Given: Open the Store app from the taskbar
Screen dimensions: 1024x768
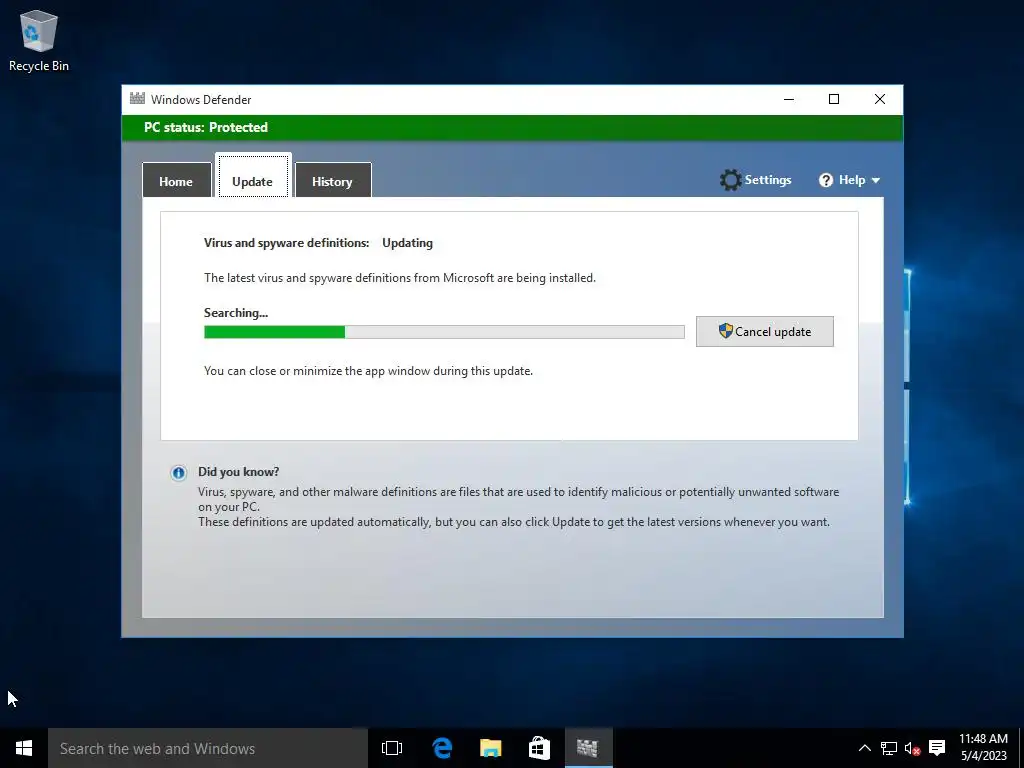Looking at the screenshot, I should click(539, 748).
